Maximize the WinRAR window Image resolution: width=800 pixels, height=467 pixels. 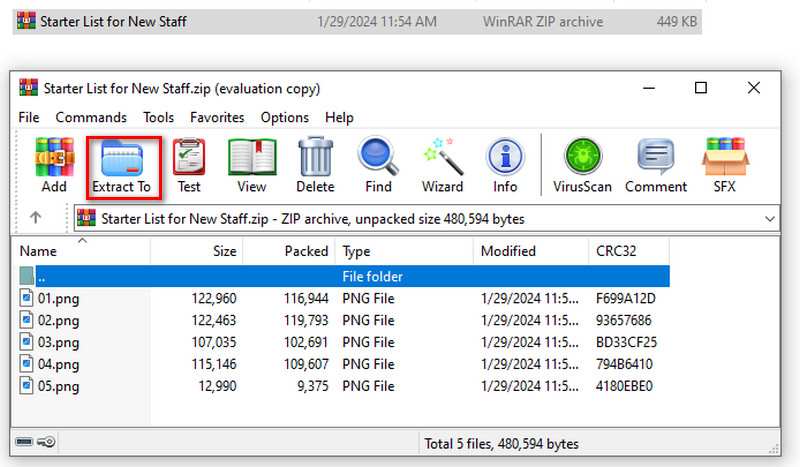pos(701,88)
